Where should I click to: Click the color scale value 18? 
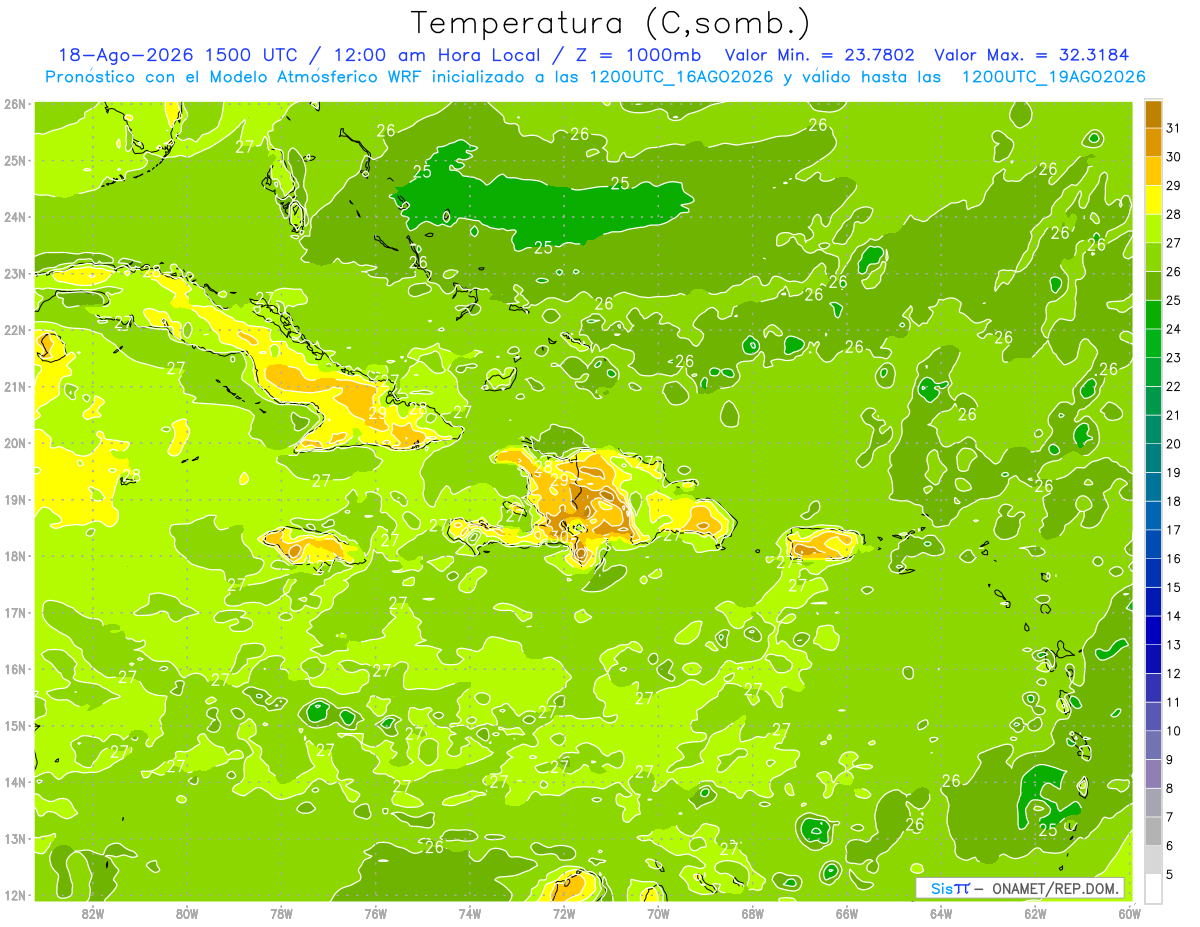coord(1174,502)
